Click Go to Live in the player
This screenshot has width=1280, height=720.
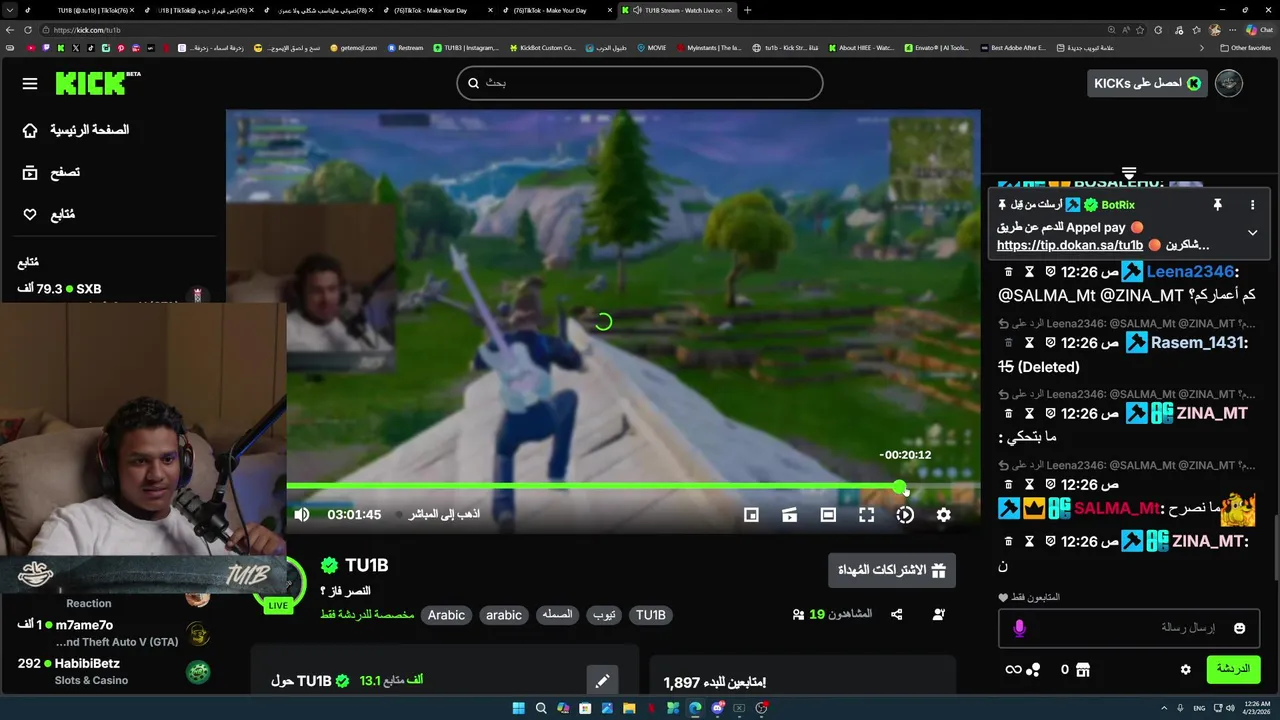pos(438,514)
